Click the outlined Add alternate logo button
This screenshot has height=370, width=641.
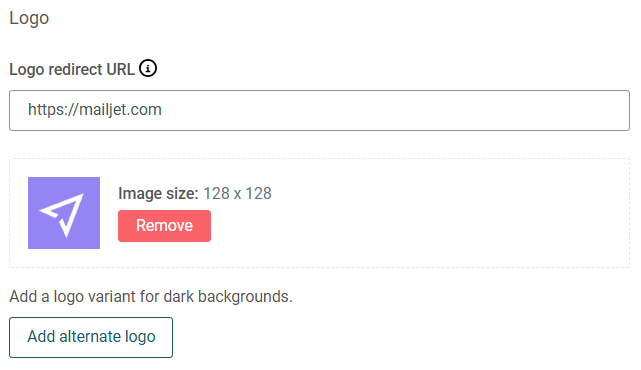[91, 337]
